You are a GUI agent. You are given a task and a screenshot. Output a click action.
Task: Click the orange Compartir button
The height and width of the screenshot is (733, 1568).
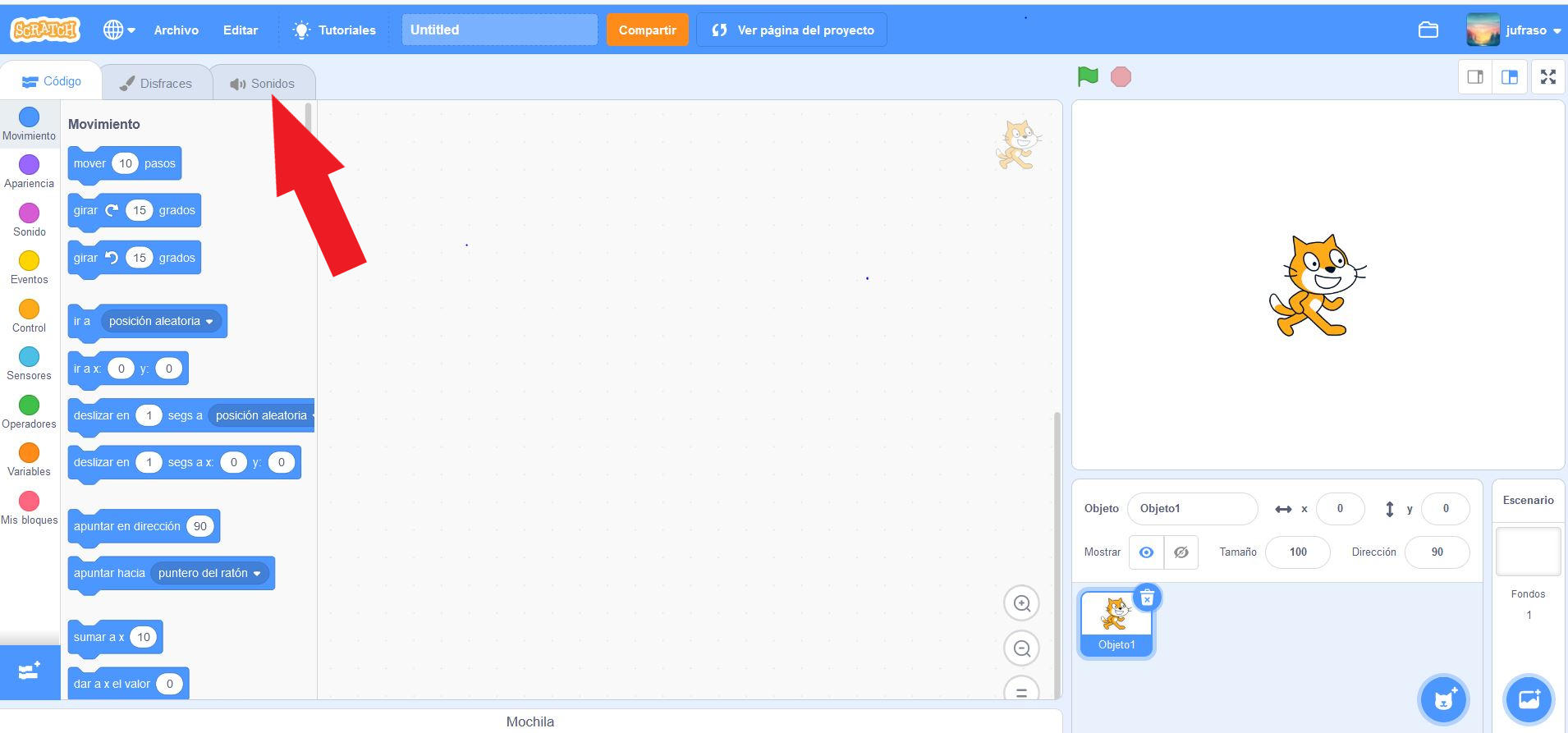click(x=647, y=30)
